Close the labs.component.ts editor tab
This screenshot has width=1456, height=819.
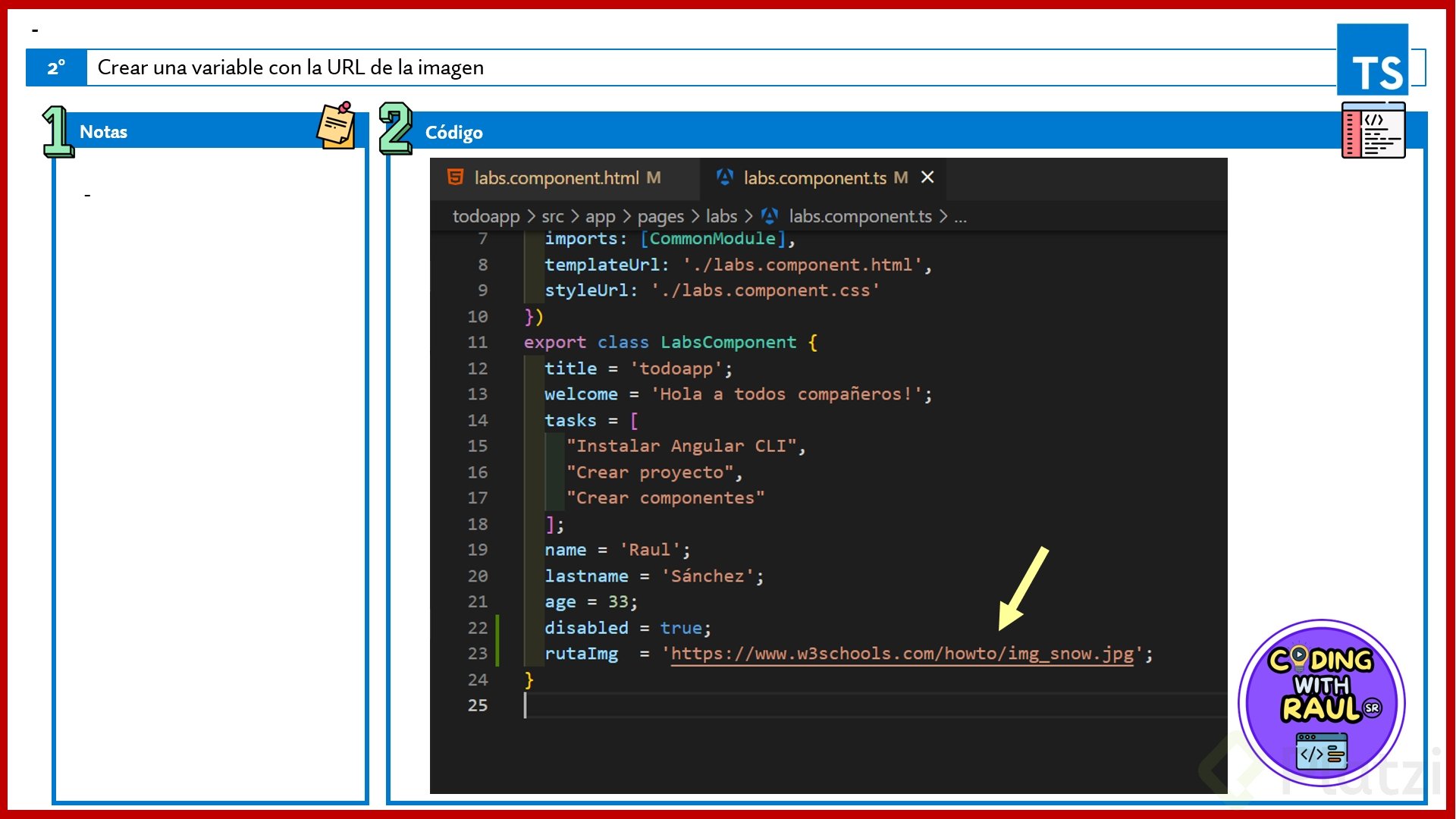[x=927, y=177]
